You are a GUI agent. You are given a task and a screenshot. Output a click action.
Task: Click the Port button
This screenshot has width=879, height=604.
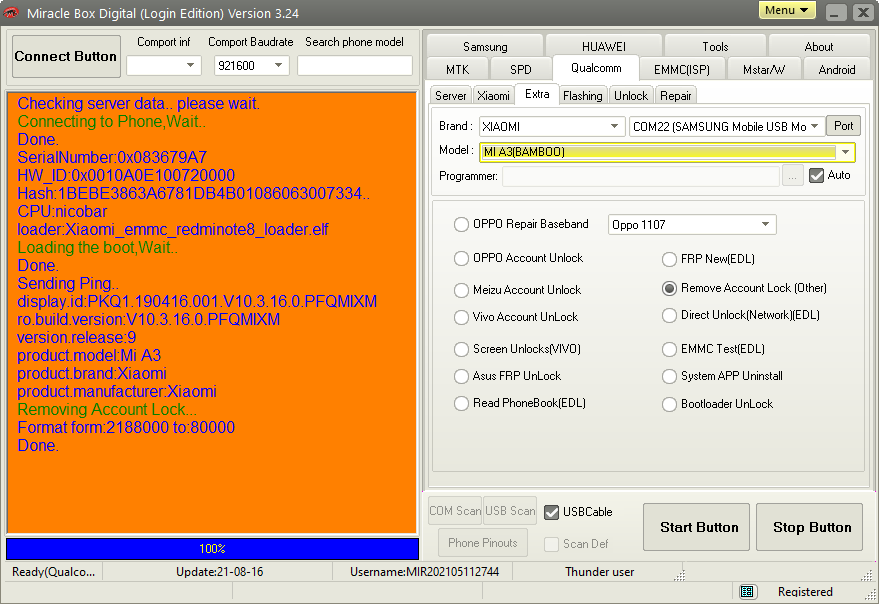[x=843, y=126]
